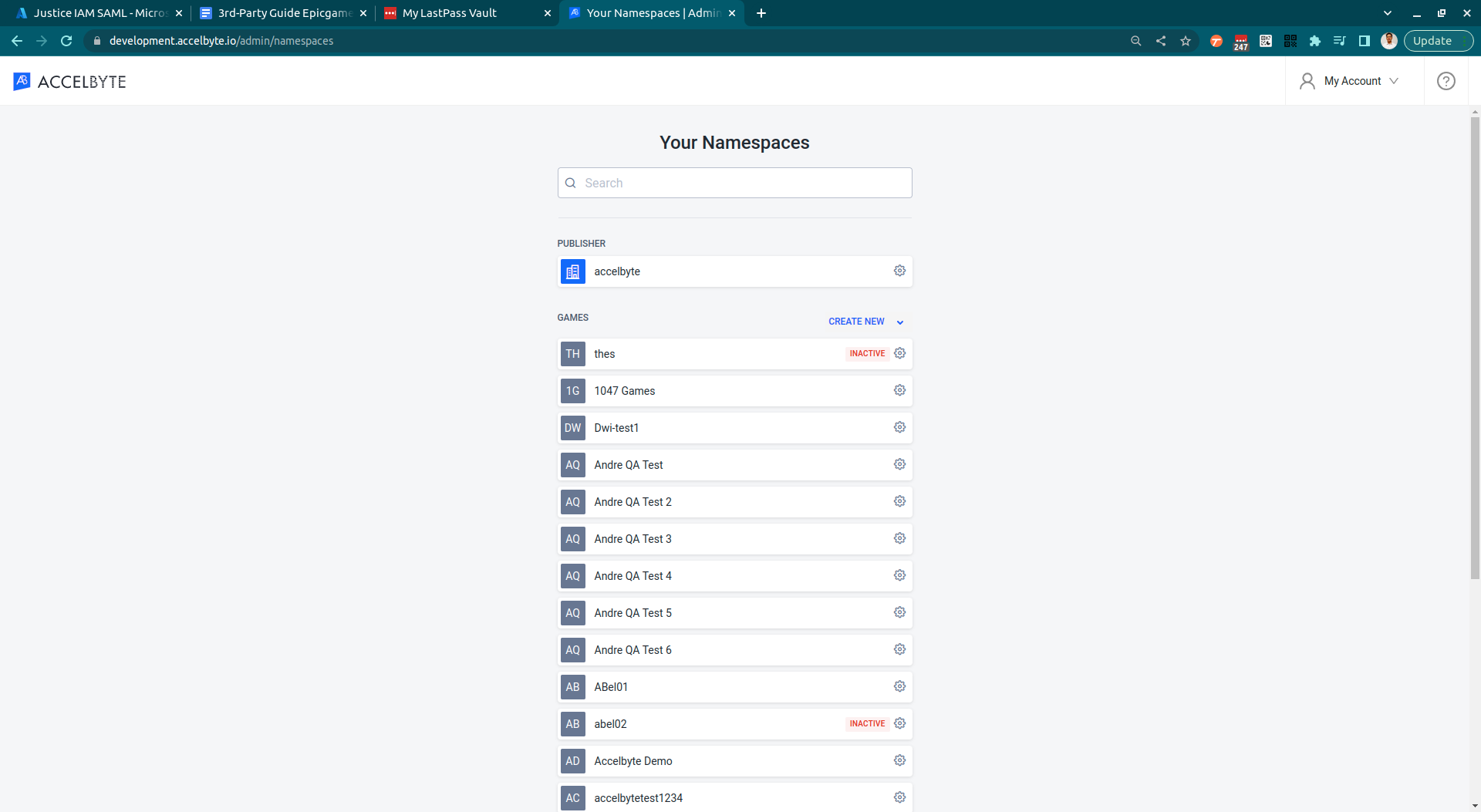The width and height of the screenshot is (1481, 812).
Task: Click the DW avatar for Dwi-test1
Action: click(x=572, y=428)
